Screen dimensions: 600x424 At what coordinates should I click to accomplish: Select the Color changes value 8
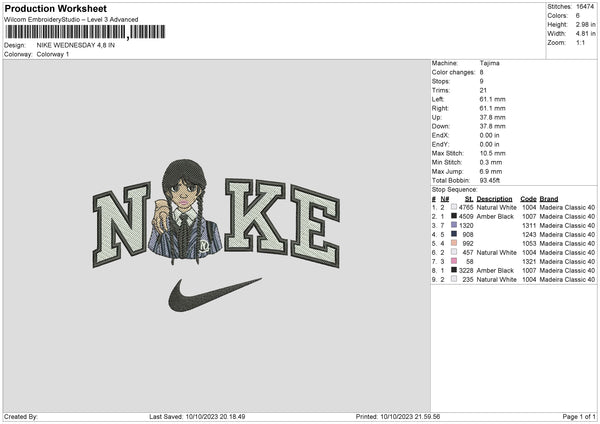pos(481,72)
